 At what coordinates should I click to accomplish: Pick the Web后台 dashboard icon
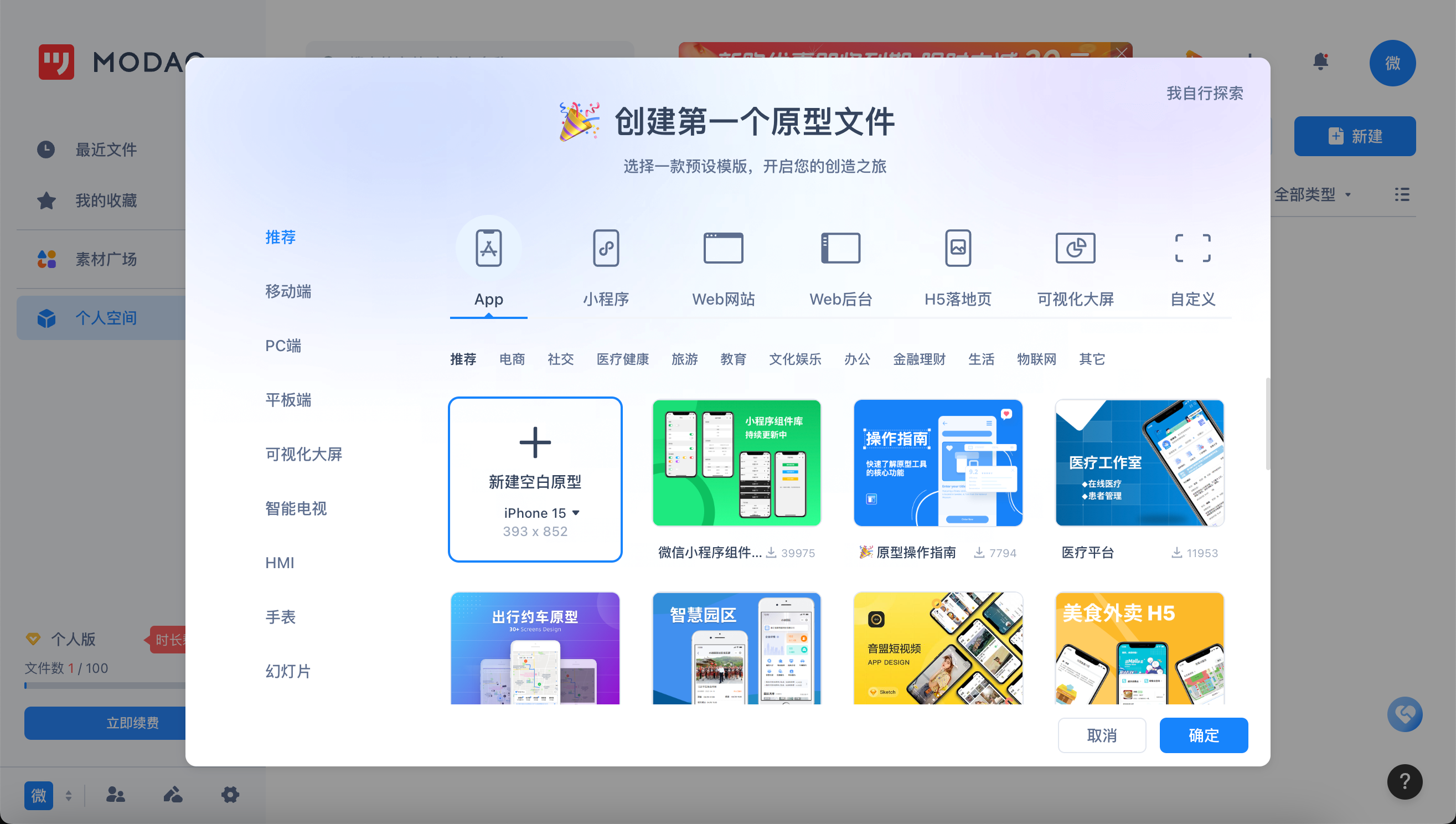840,248
